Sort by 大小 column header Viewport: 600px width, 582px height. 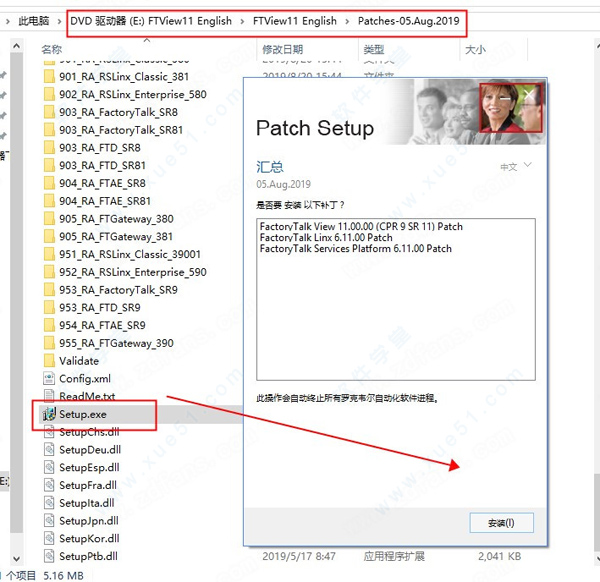475,49
